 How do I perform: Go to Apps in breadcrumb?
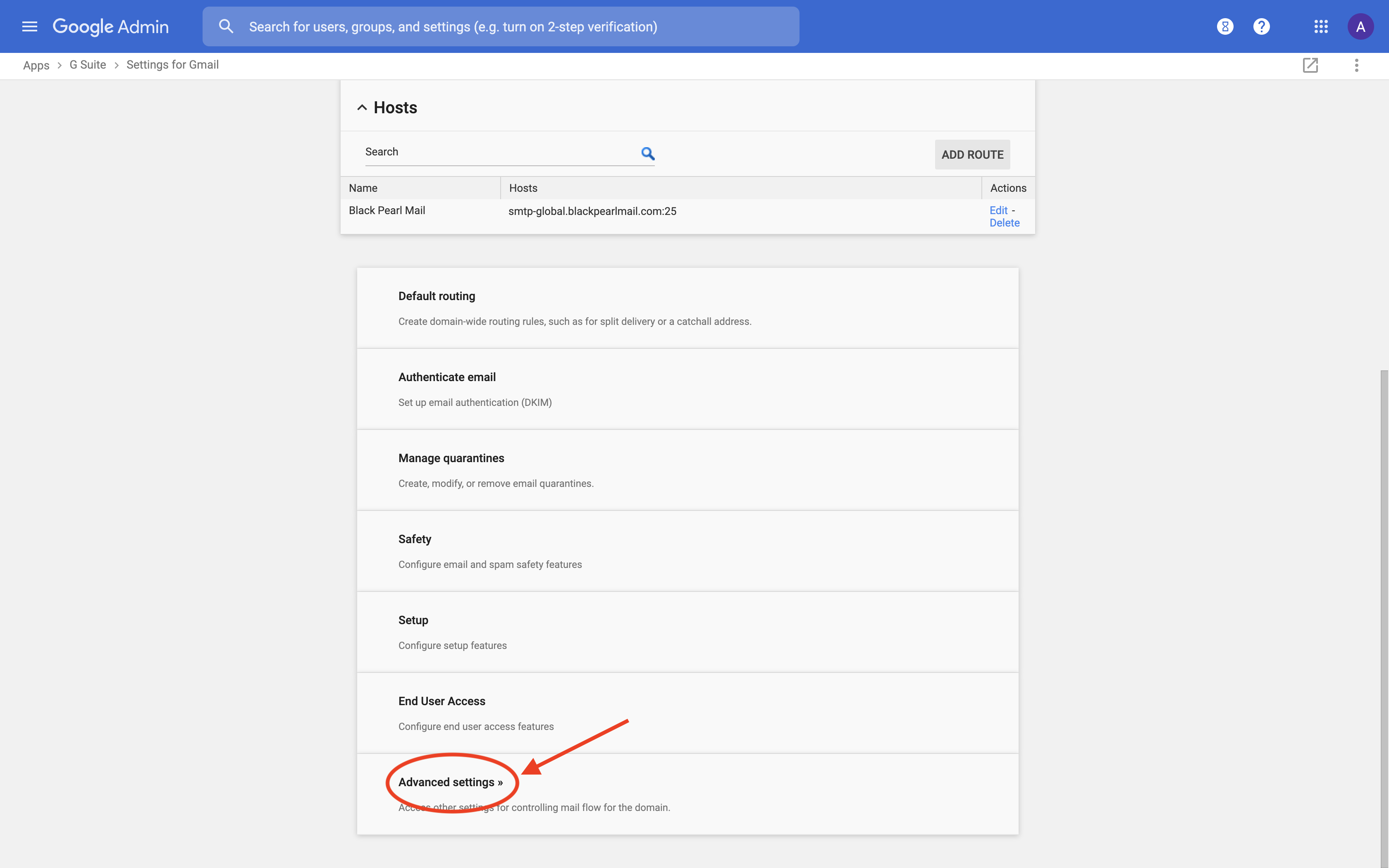36,65
